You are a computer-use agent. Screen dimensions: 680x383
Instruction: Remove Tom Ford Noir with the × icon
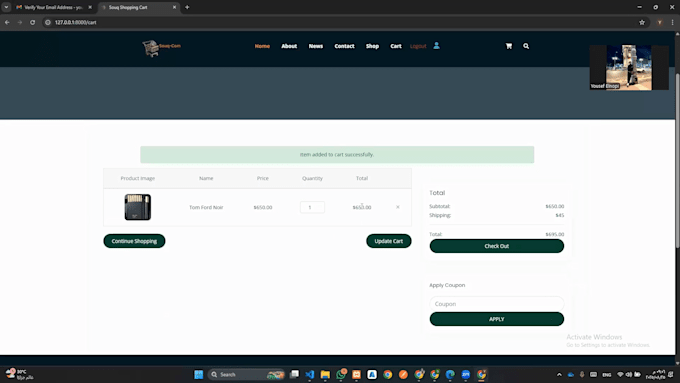pos(398,207)
